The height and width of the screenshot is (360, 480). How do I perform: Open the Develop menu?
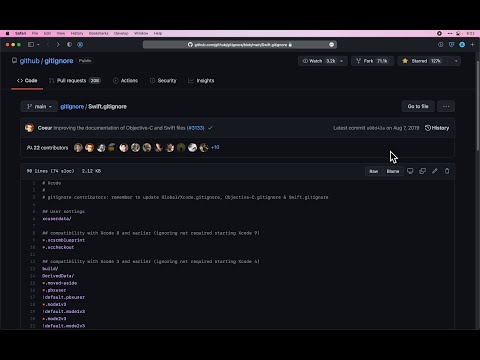121,33
